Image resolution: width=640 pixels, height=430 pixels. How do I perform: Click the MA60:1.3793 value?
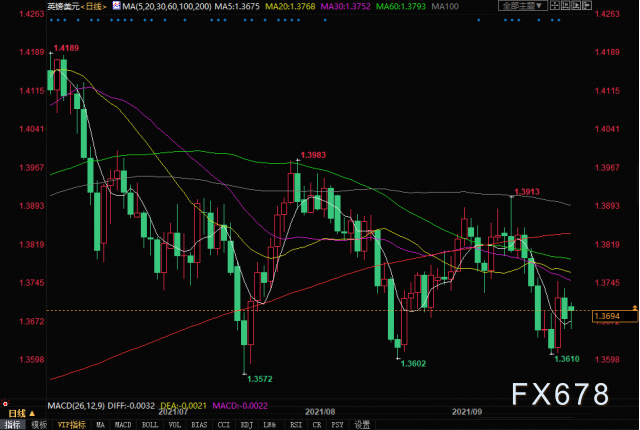(401, 6)
